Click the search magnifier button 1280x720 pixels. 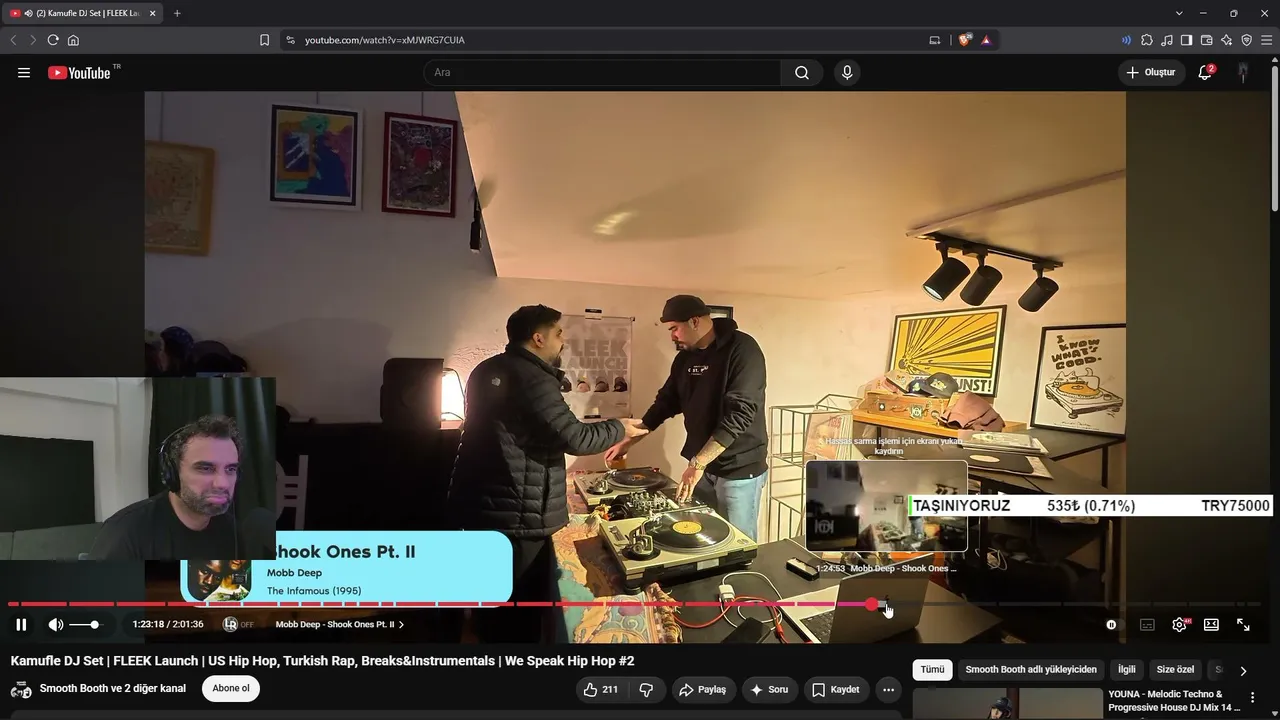802,73
